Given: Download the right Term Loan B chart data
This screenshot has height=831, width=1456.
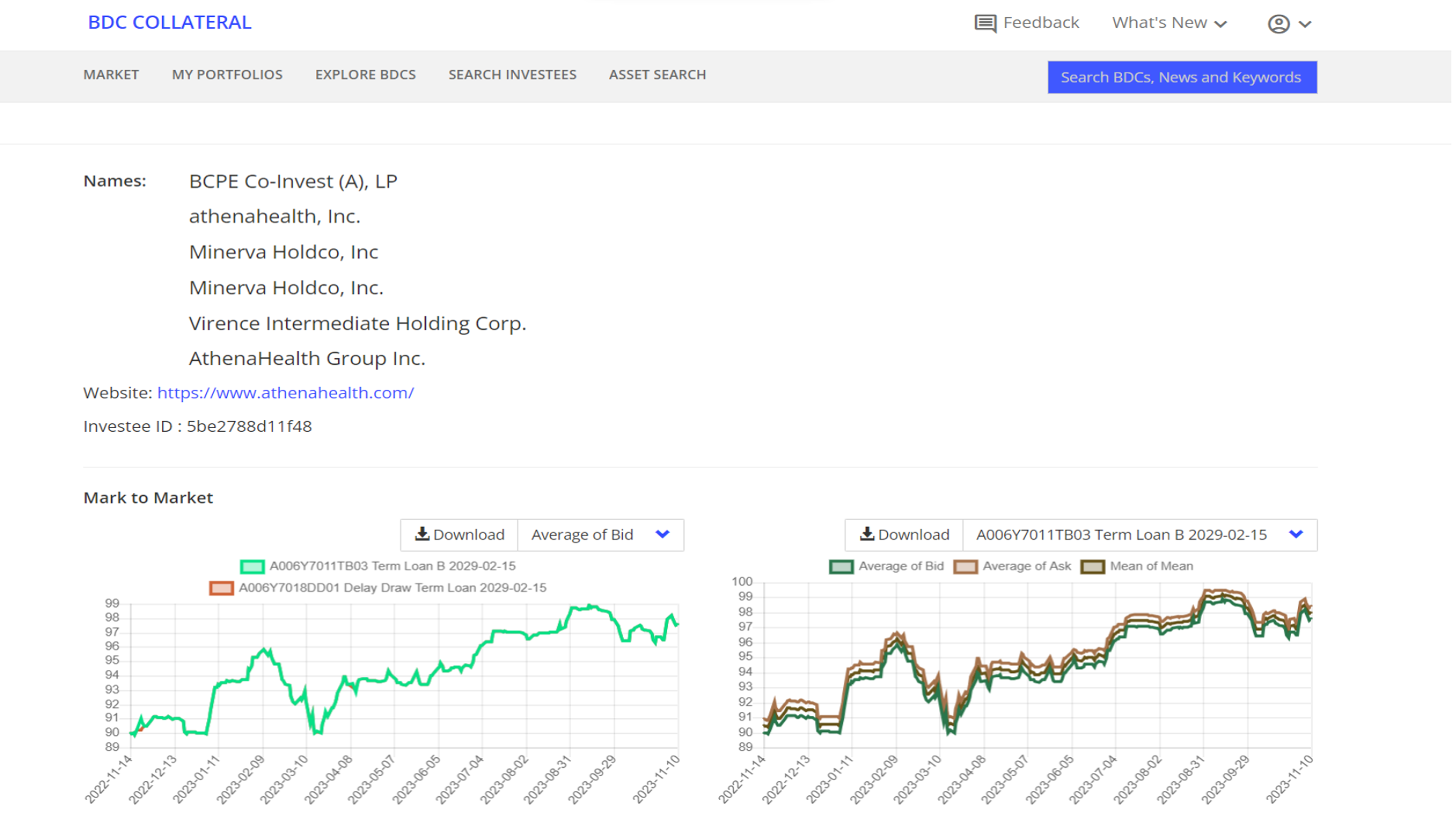Looking at the screenshot, I should (x=903, y=534).
